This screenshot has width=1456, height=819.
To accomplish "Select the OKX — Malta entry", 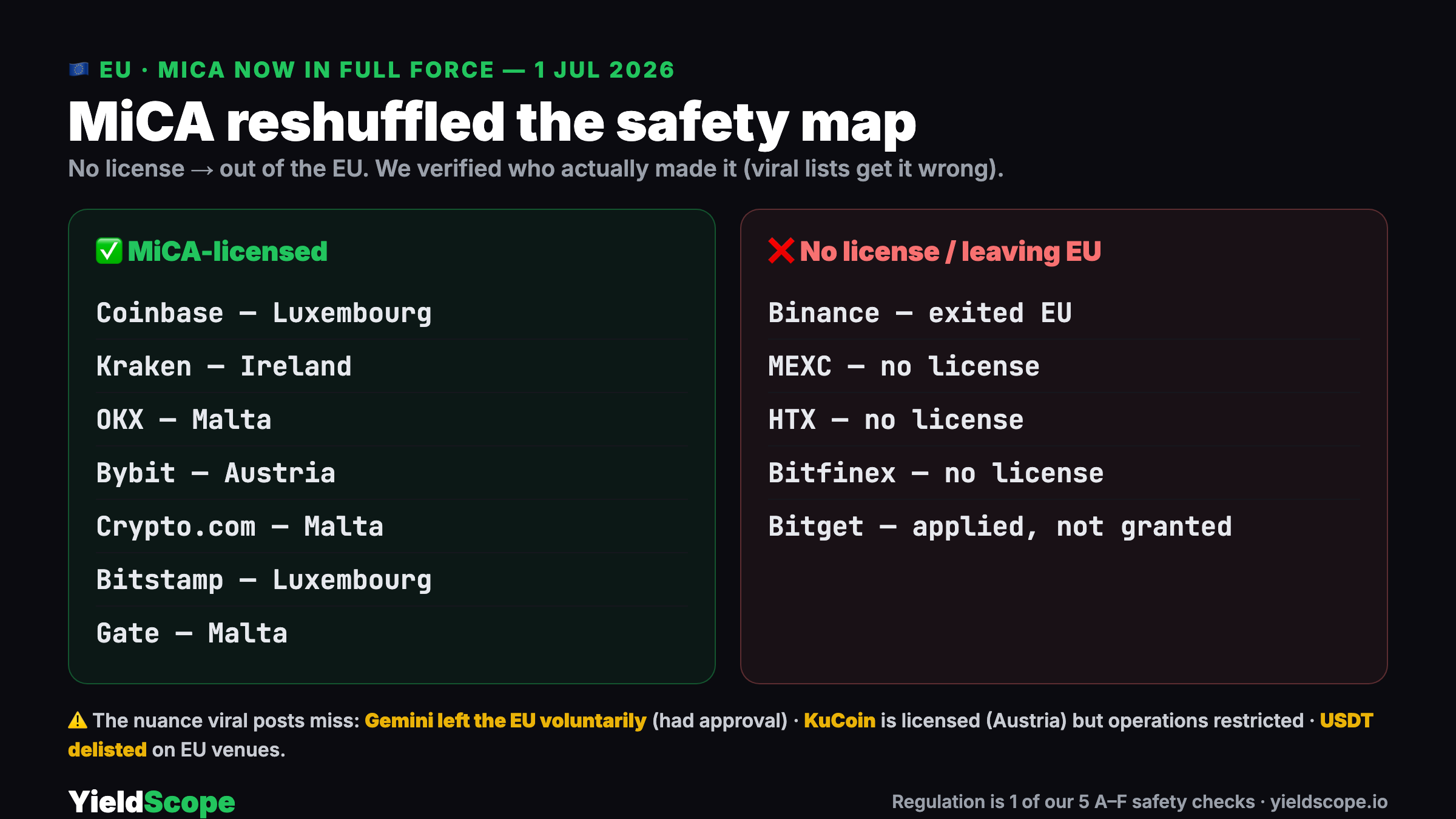I will [x=392, y=420].
